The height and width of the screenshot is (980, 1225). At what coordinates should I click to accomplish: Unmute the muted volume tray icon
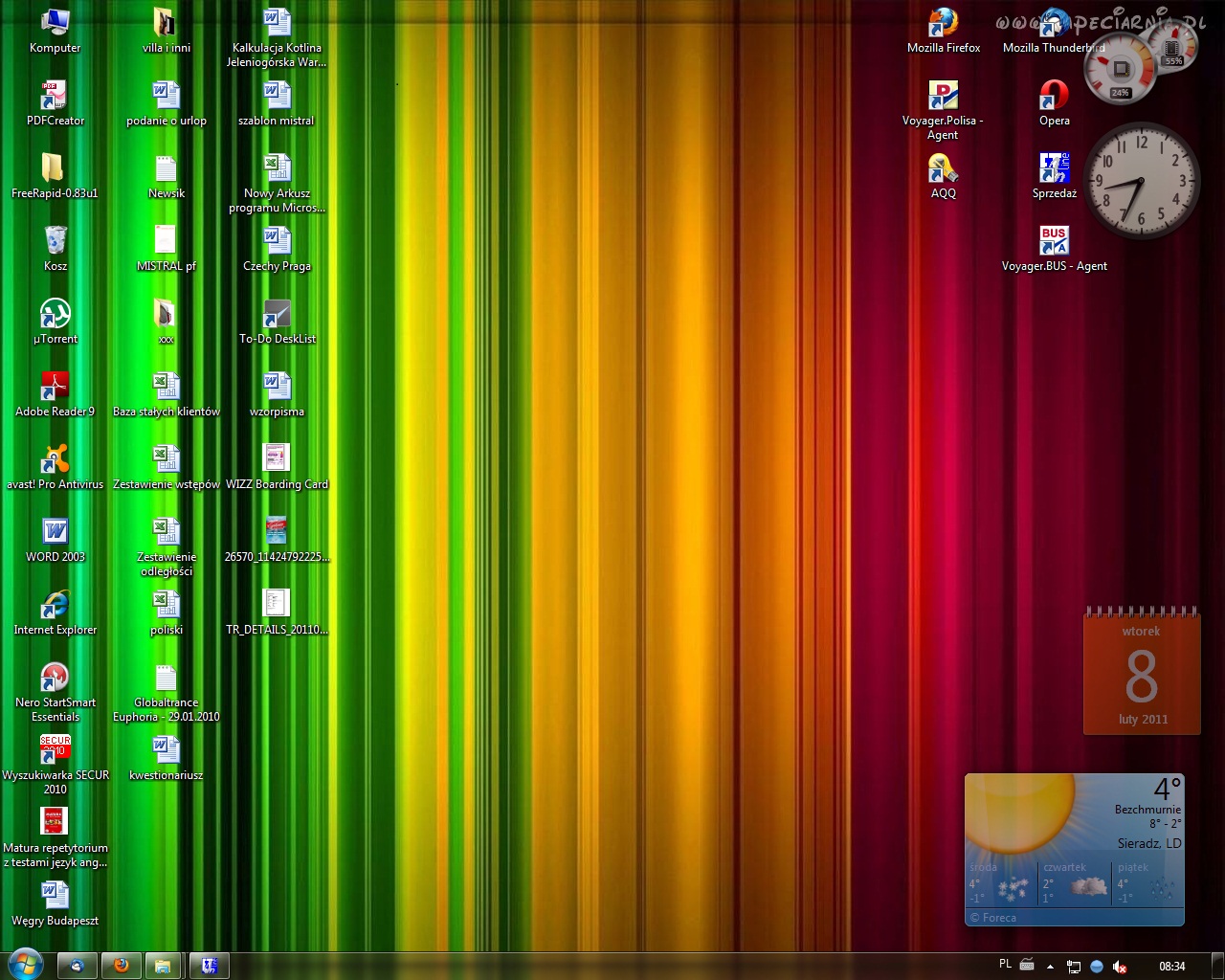tap(1120, 967)
